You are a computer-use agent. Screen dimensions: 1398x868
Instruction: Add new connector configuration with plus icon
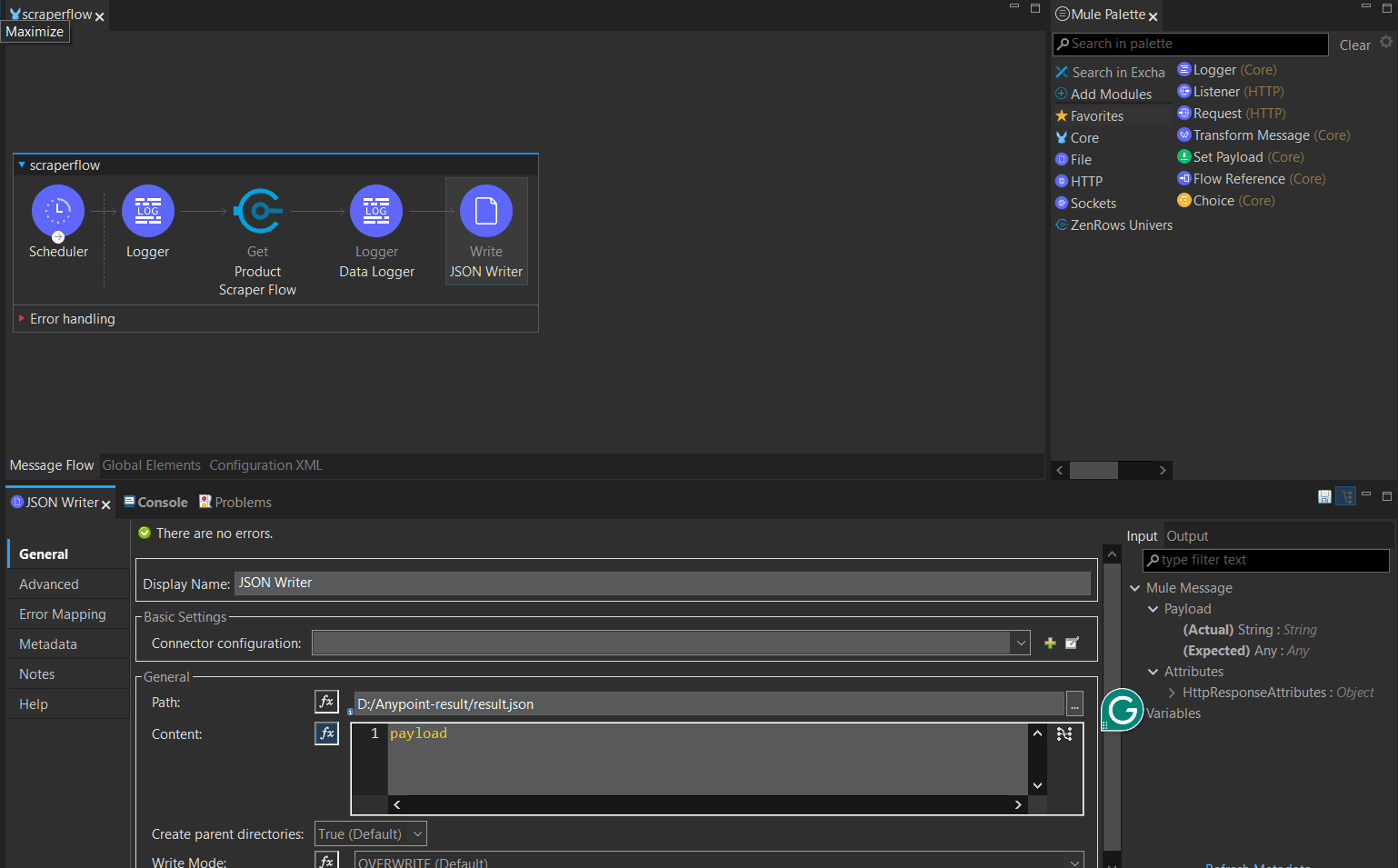(x=1050, y=643)
